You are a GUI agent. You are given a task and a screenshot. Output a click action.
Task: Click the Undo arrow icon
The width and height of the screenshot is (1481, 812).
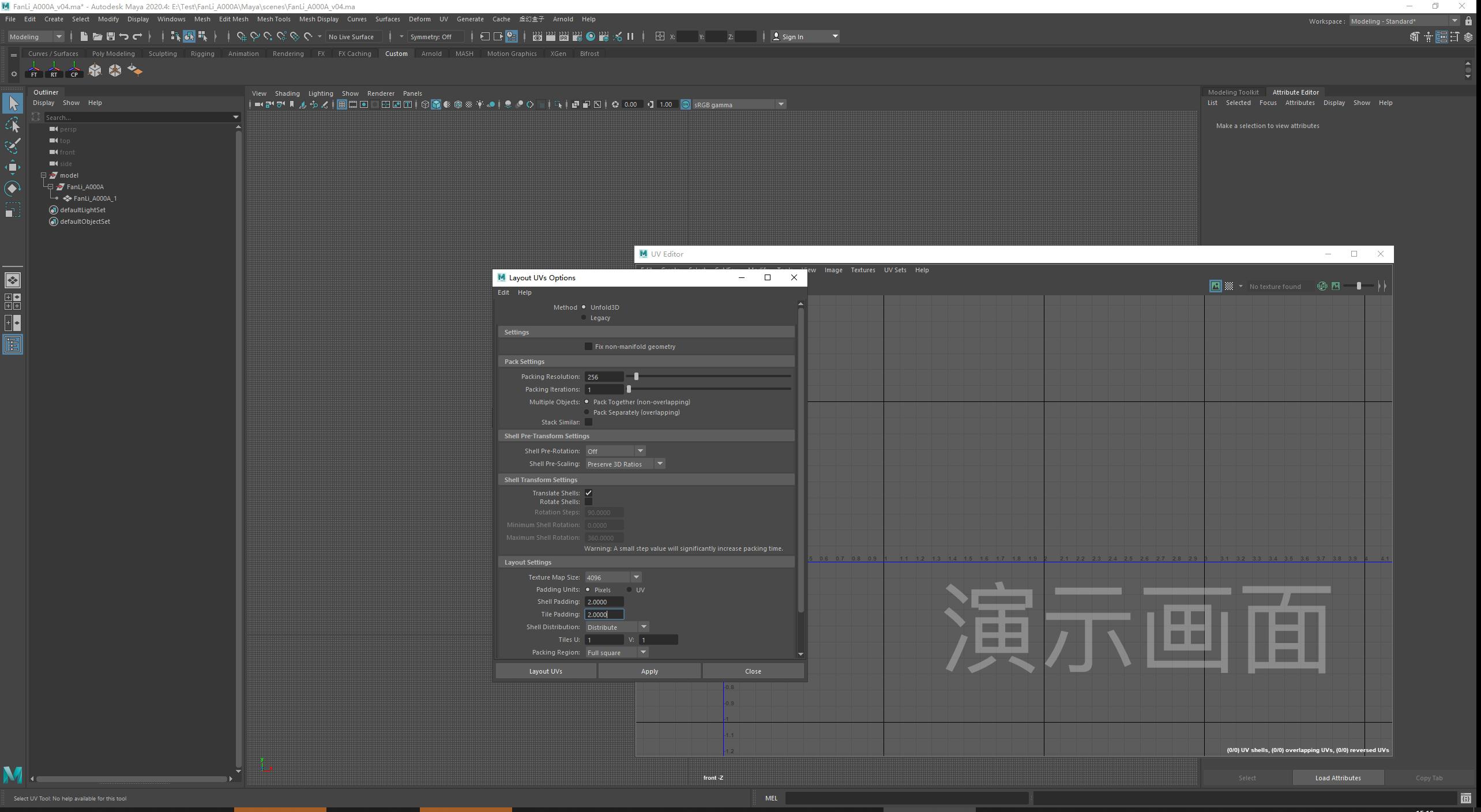click(x=124, y=36)
